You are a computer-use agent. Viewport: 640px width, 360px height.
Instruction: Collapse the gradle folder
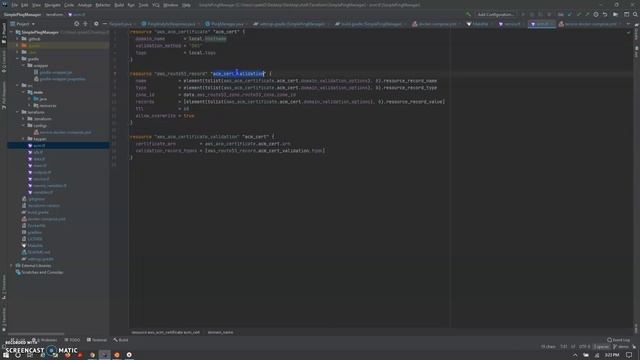[x=18, y=59]
